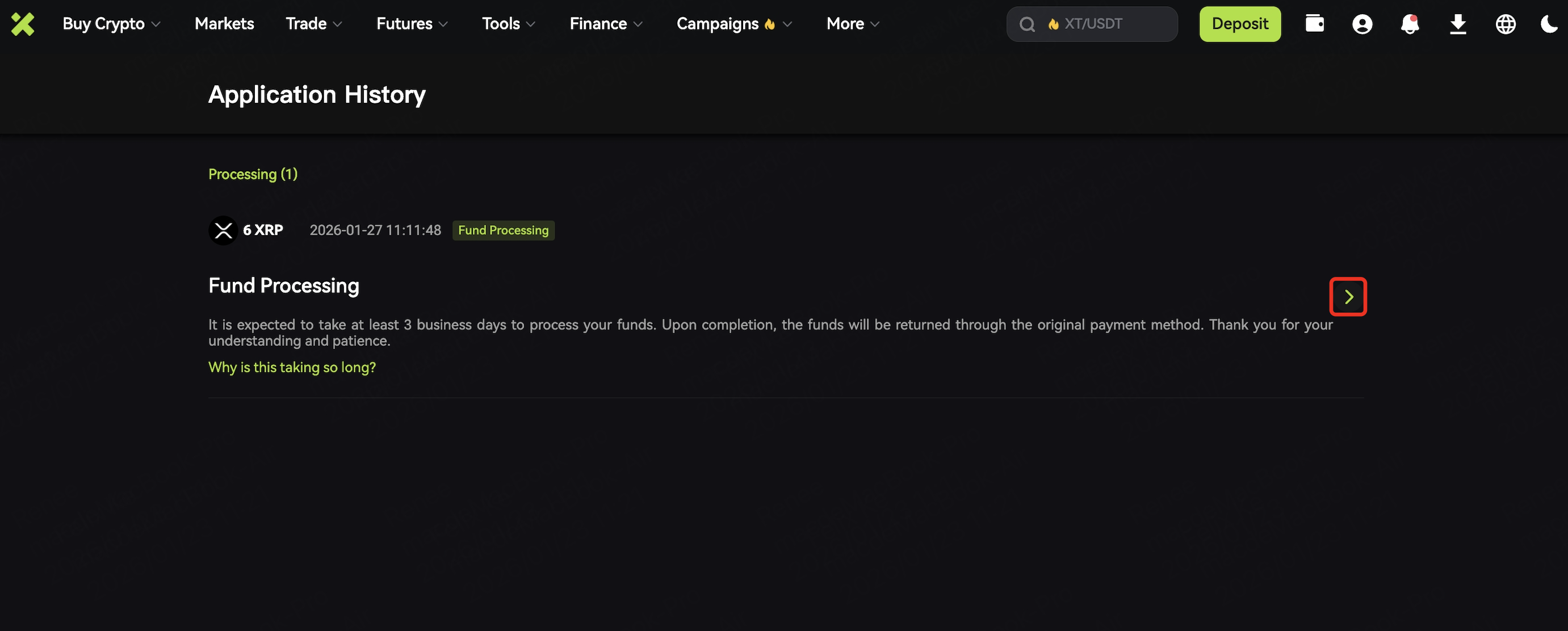Expand Fund Processing details arrow
This screenshot has width=1568, height=631.
(1348, 296)
